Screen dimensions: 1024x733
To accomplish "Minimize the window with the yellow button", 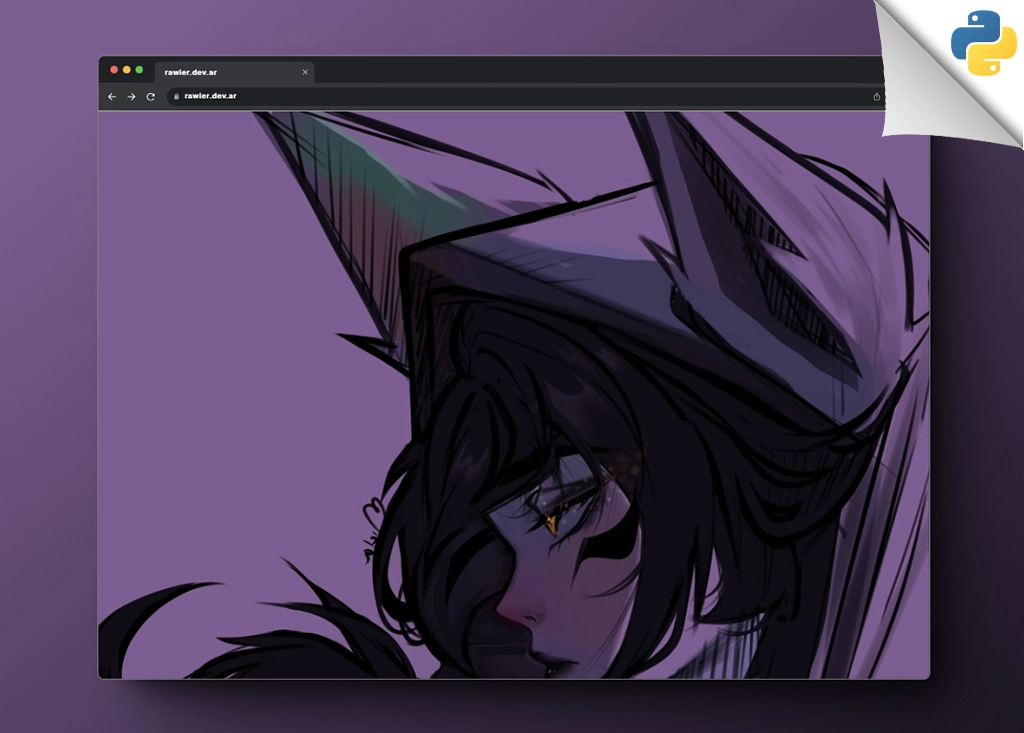I will [127, 70].
